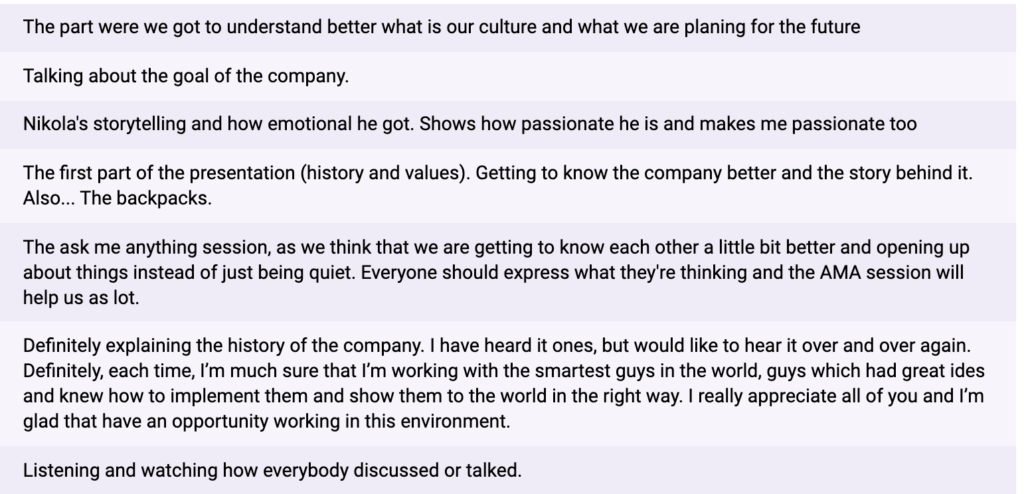Select the response about the ask me anything session
Image resolution: width=1024 pixels, height=494 pixels.
click(508, 272)
